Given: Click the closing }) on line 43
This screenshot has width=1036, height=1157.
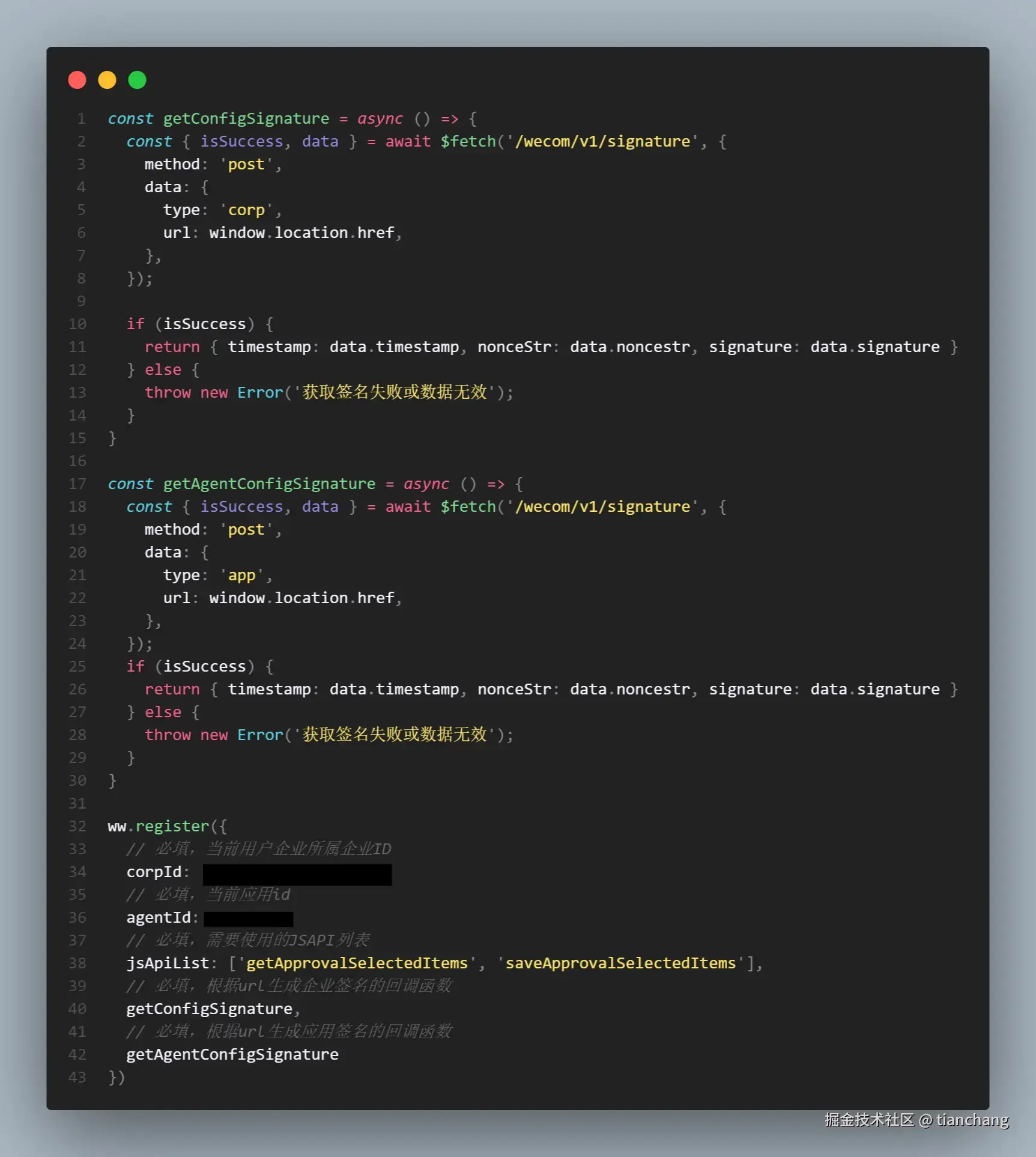Looking at the screenshot, I should click(x=115, y=1077).
